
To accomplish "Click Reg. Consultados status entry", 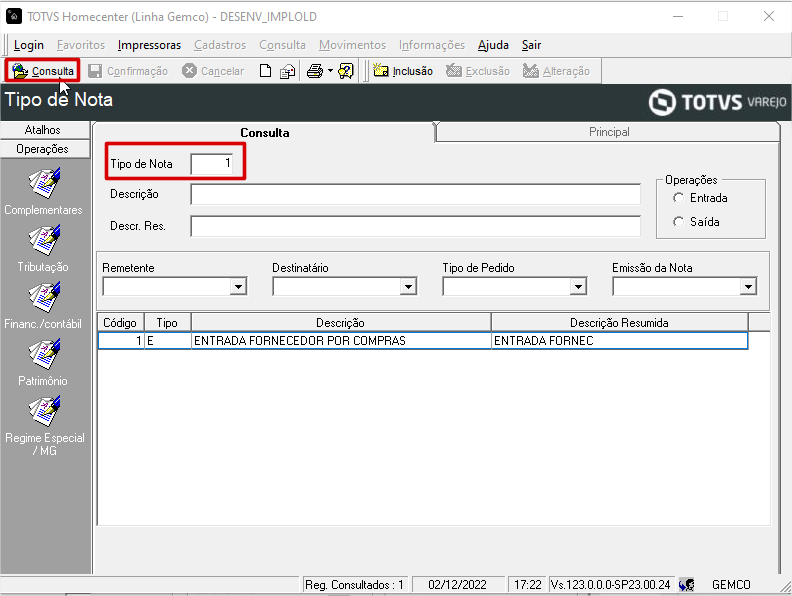I will 355,585.
